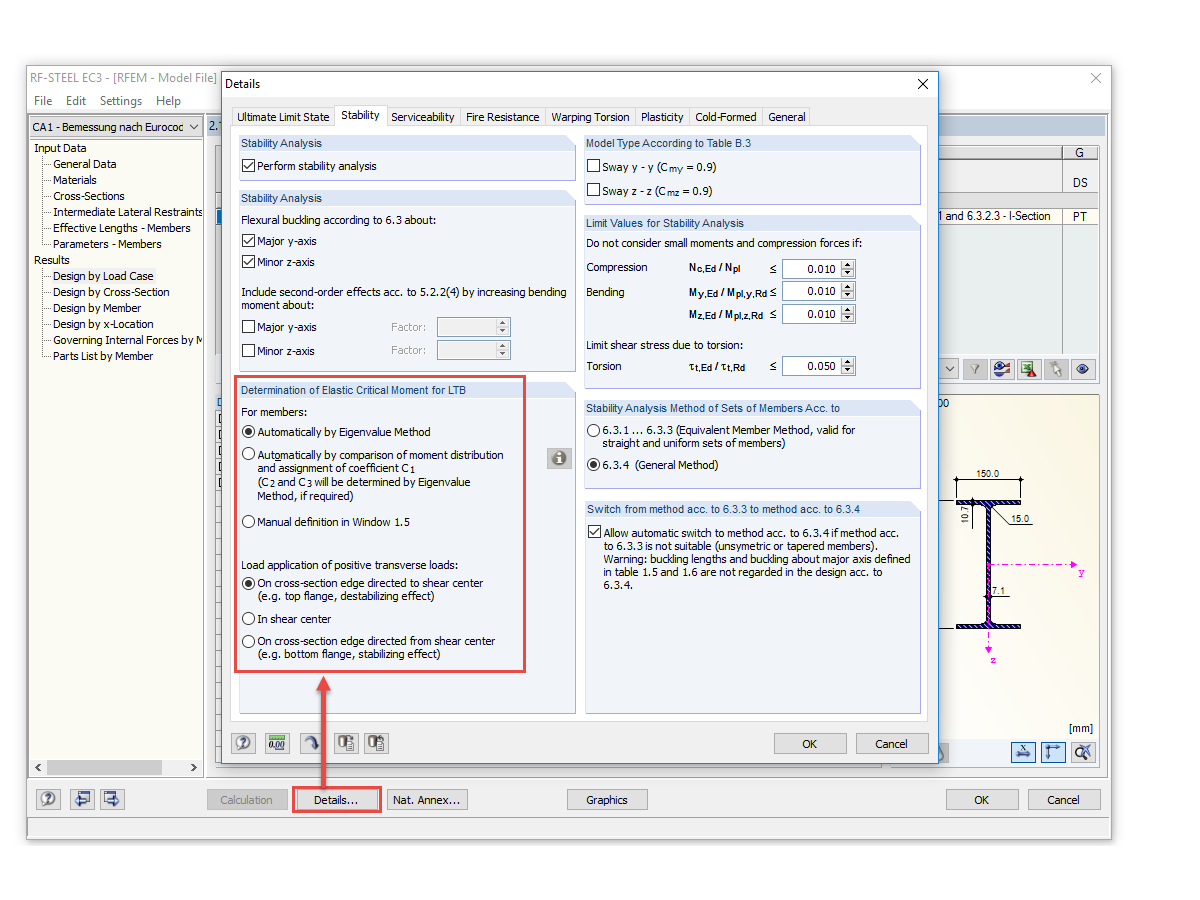Open Warping Torsion tab
1200x900 pixels.
[x=590, y=117]
